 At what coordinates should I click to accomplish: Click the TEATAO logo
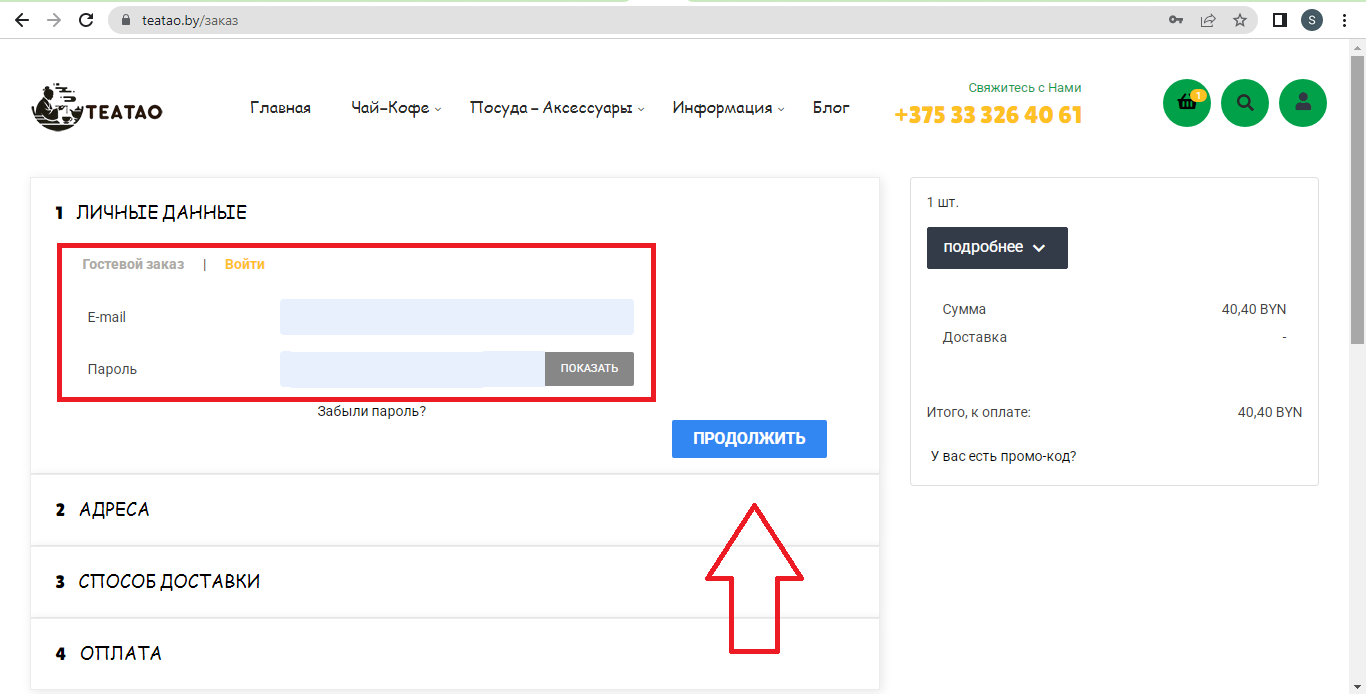click(97, 108)
